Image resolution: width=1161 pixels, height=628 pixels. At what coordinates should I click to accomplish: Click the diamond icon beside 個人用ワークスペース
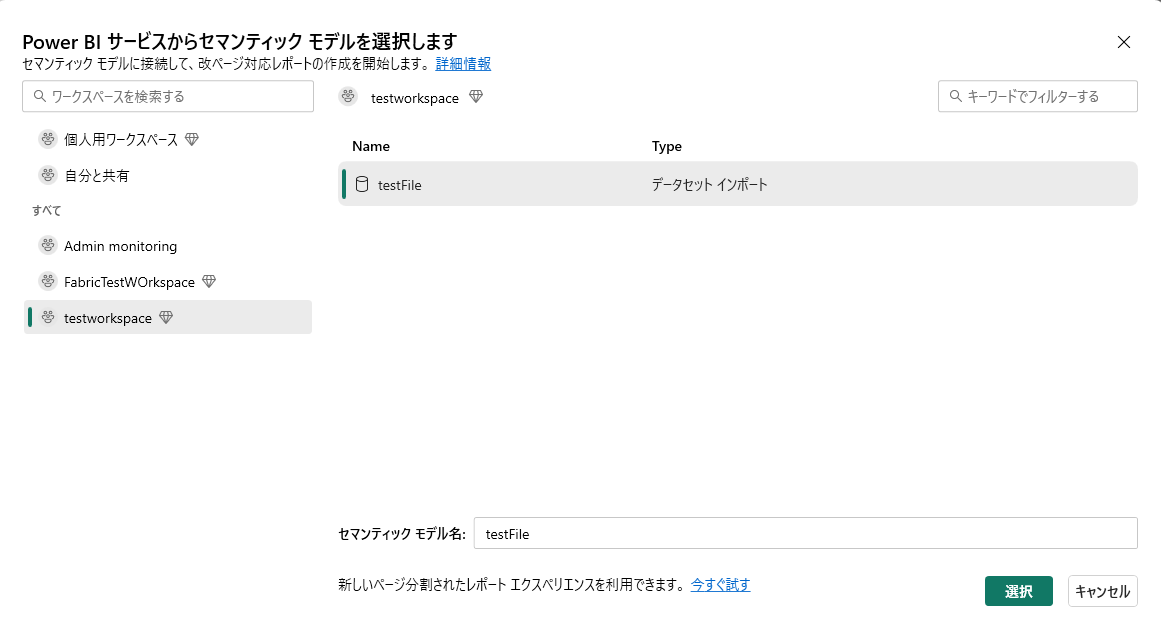[192, 139]
